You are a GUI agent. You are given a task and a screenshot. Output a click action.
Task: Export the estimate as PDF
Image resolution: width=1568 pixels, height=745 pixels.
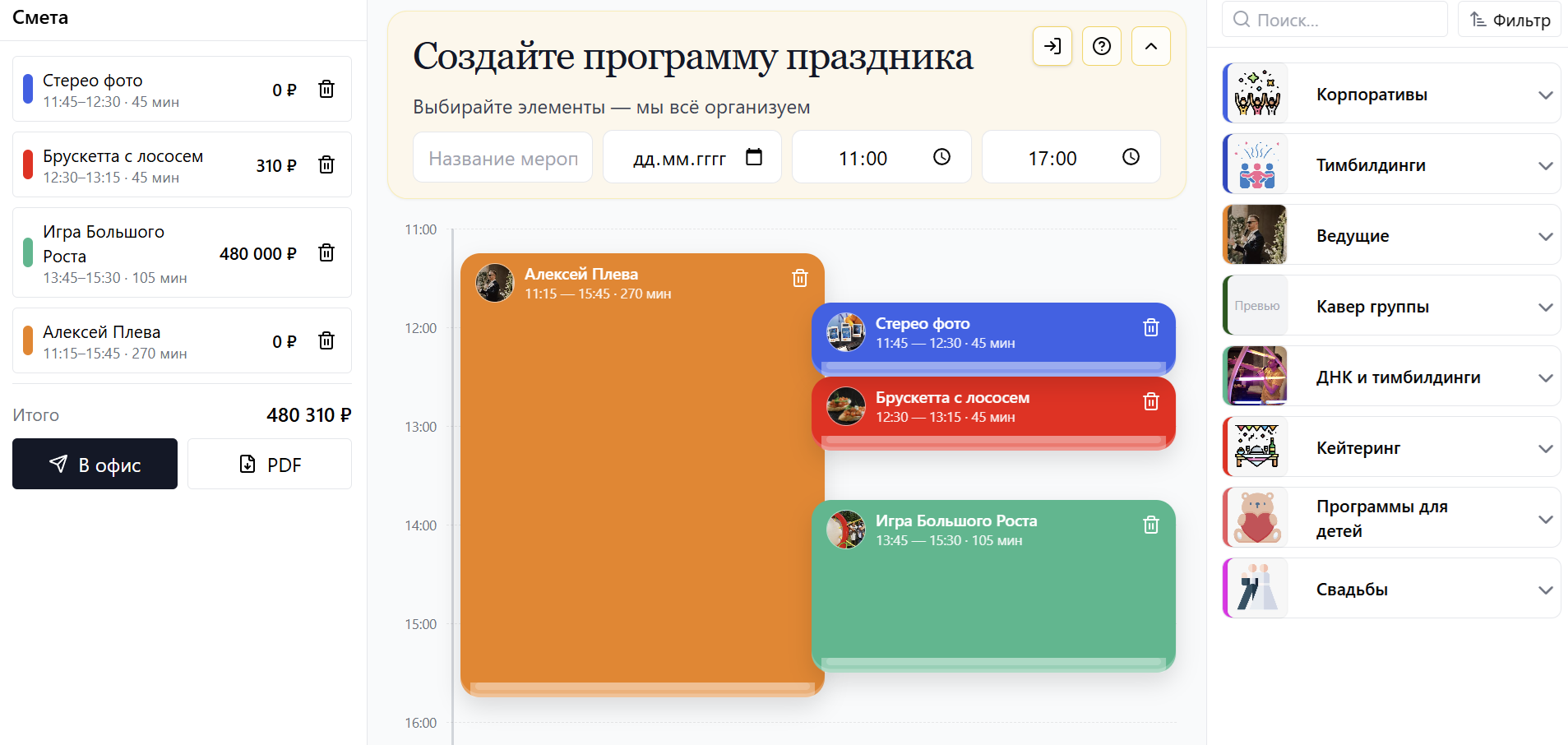270,464
